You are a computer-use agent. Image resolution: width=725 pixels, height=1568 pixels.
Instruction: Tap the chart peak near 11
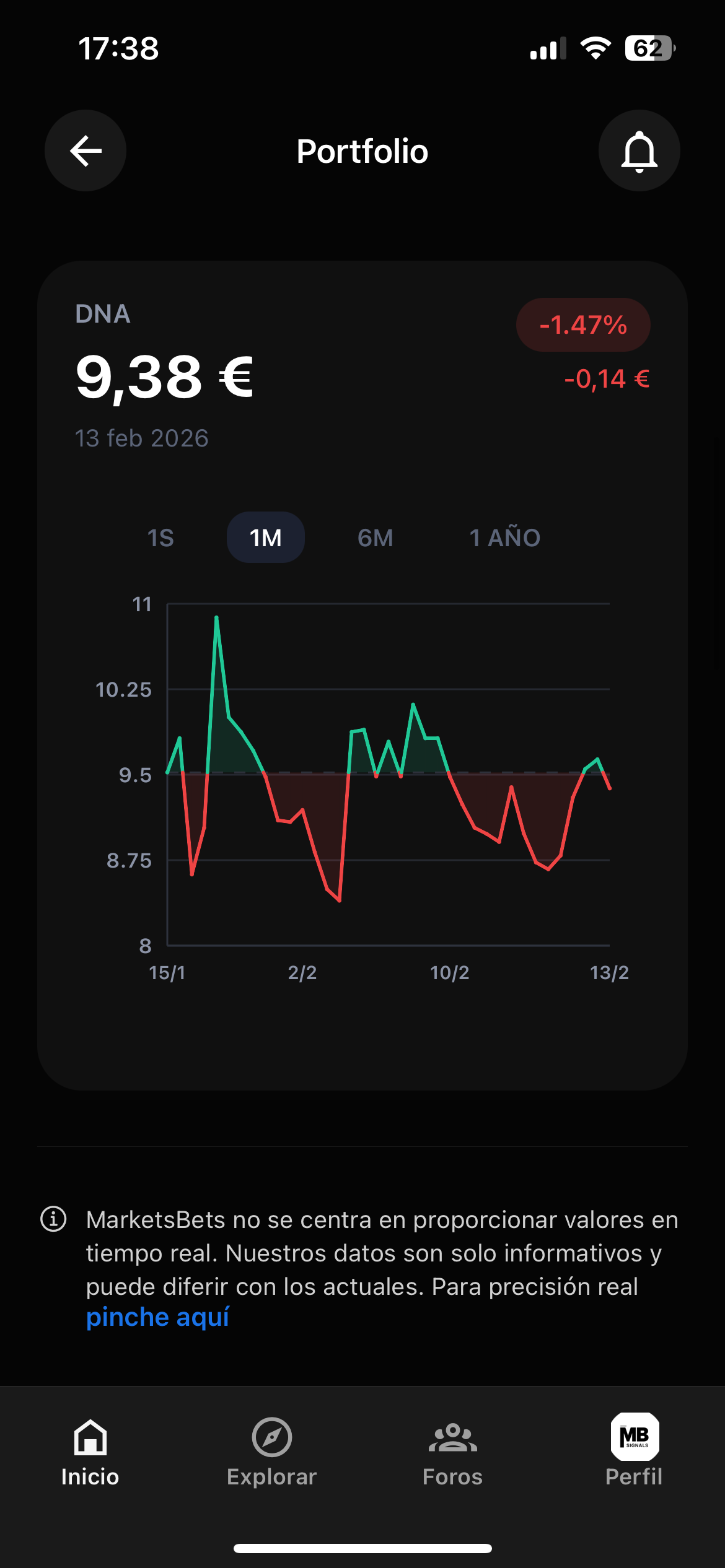point(216,618)
